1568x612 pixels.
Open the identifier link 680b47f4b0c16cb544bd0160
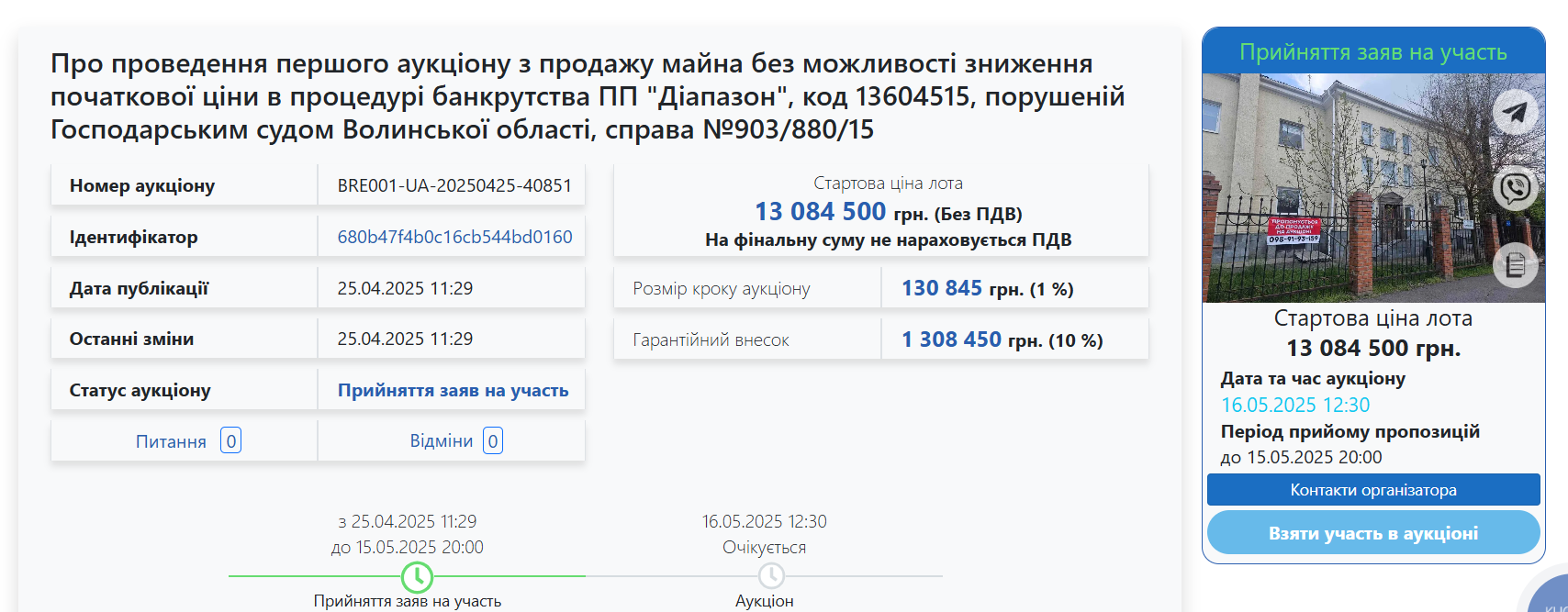[454, 237]
